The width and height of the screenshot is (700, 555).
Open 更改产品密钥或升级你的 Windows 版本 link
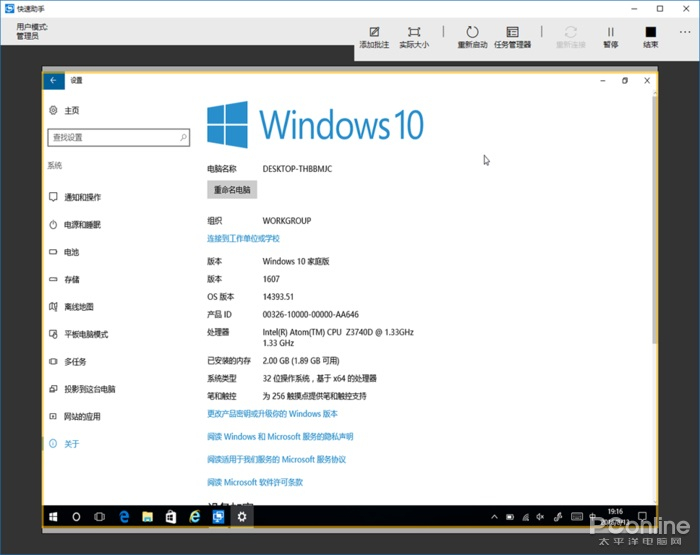(x=272, y=413)
